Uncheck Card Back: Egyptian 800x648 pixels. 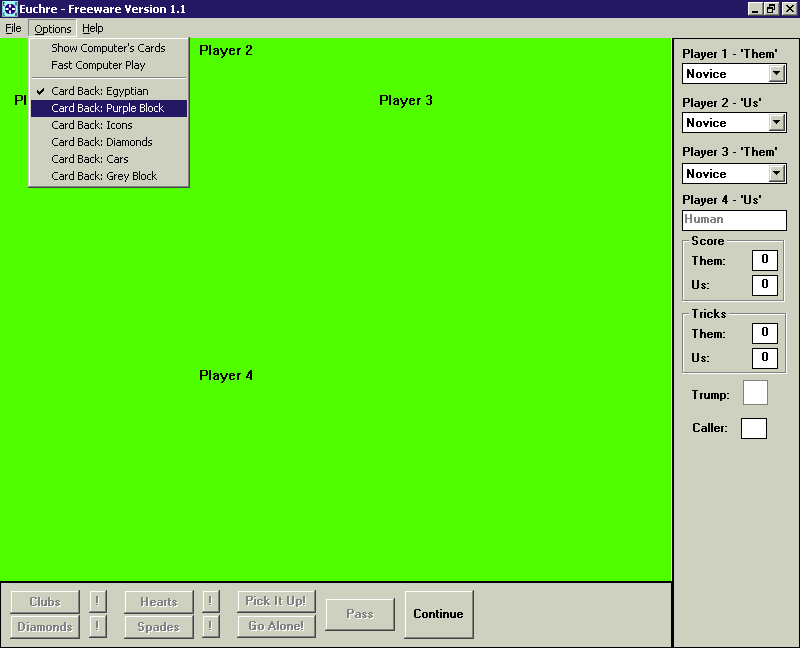click(108, 90)
